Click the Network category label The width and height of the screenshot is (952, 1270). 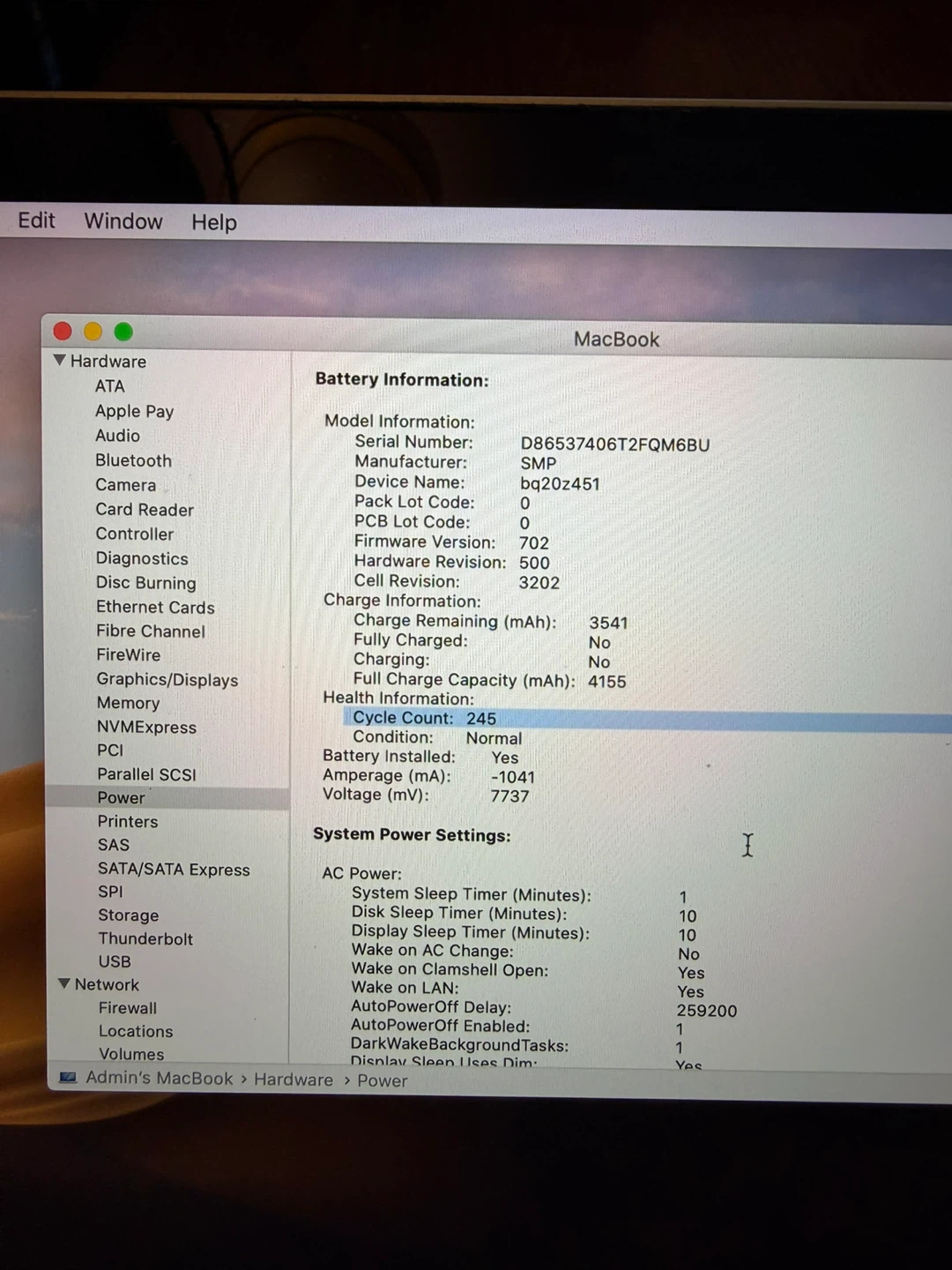coord(107,984)
